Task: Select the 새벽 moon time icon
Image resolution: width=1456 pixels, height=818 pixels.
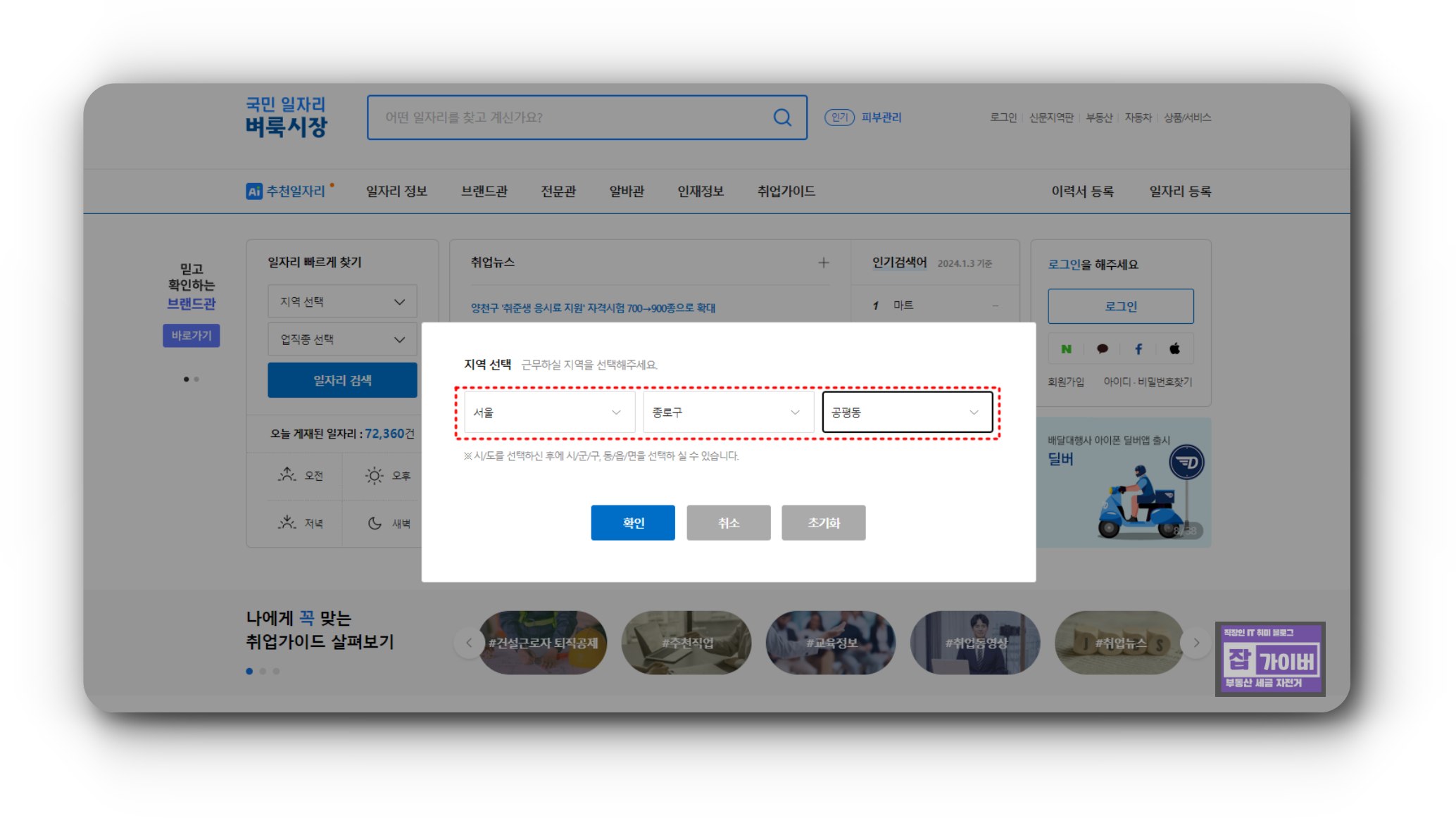Action: click(375, 523)
